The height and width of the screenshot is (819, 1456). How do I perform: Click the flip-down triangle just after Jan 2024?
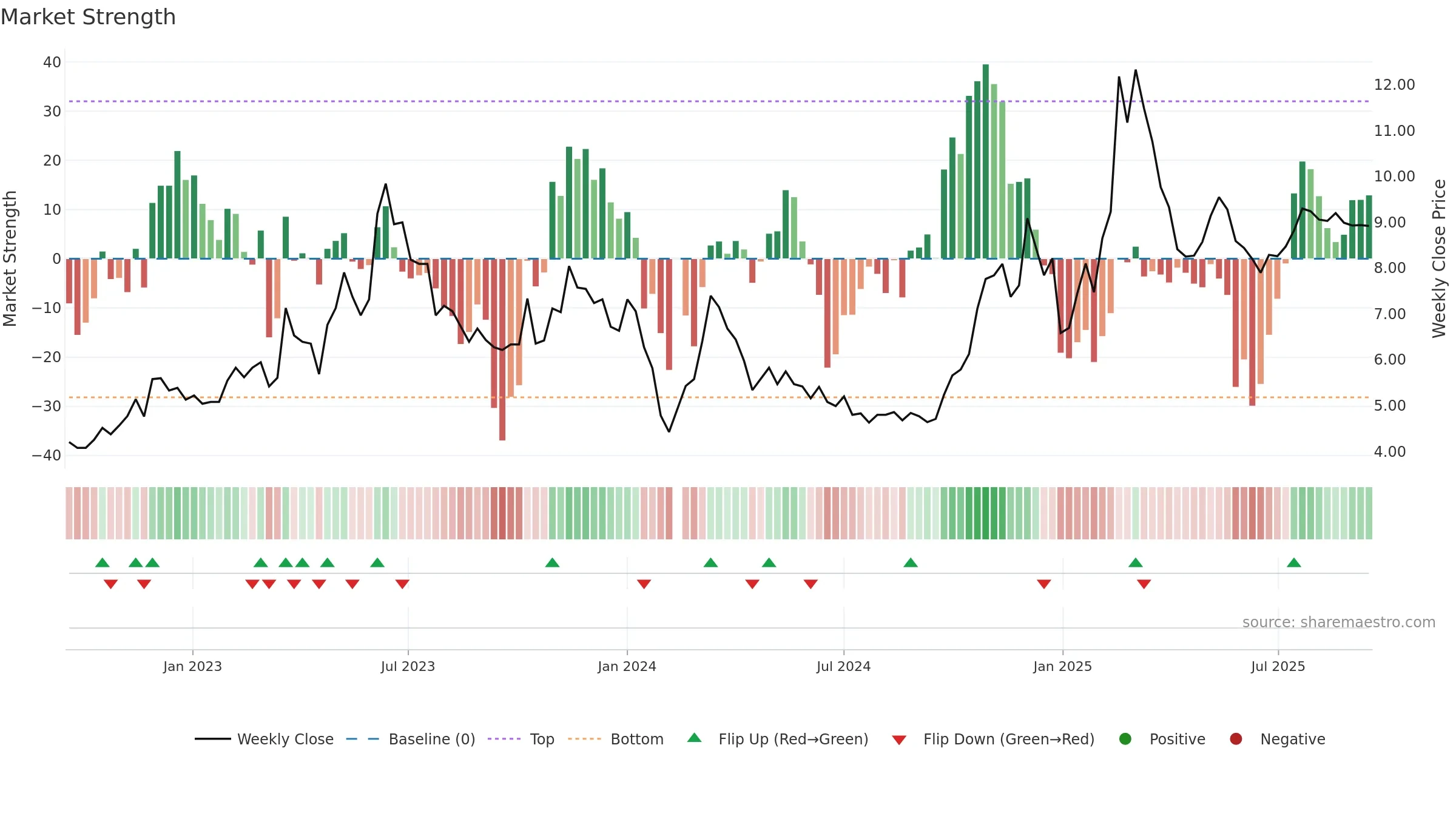coord(644,584)
